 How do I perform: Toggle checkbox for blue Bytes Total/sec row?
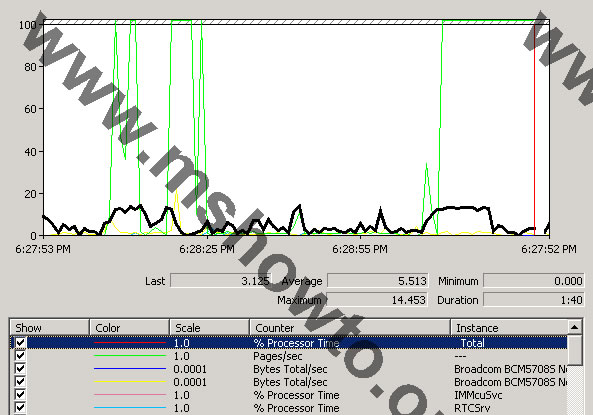(x=20, y=369)
